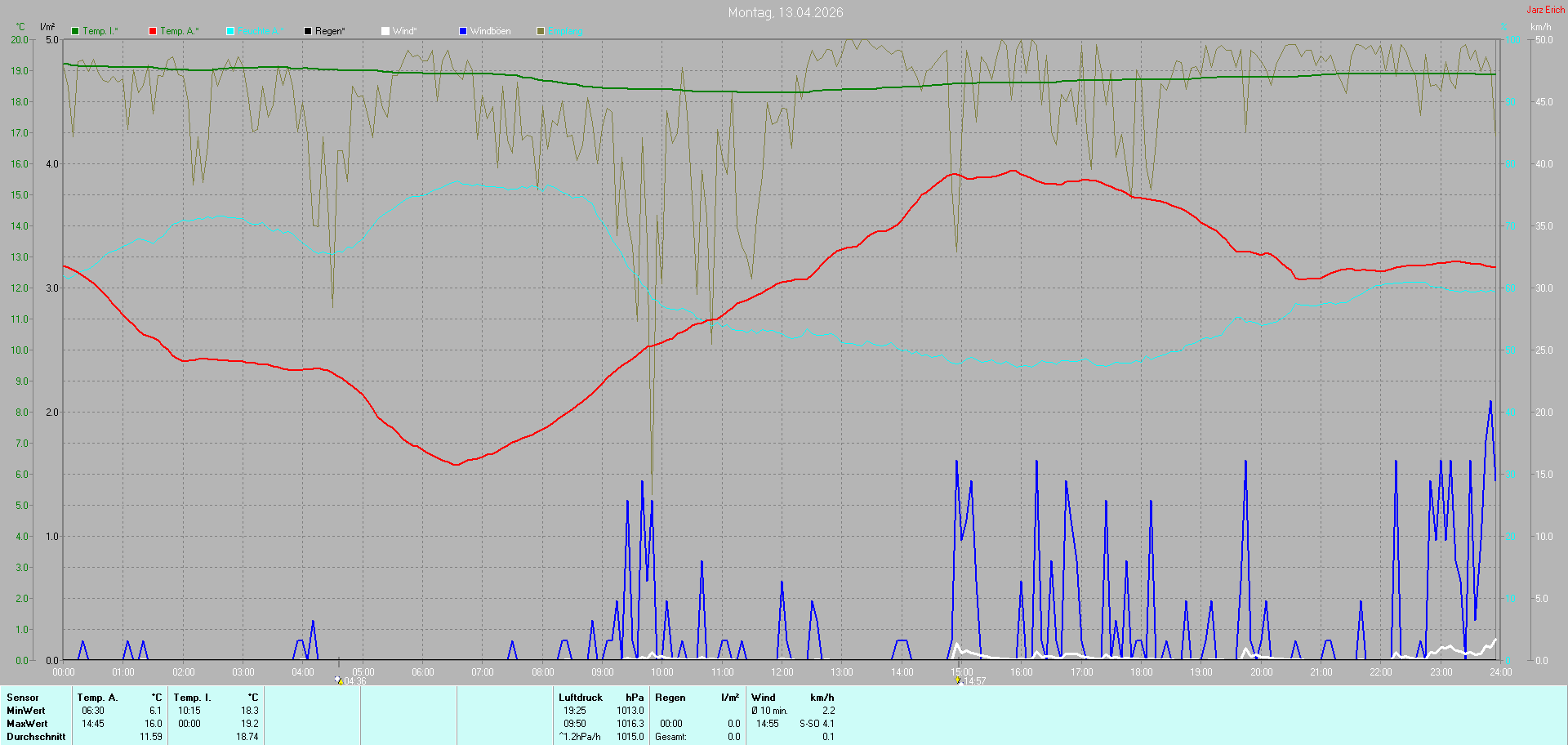The width and height of the screenshot is (1568, 745).
Task: Click the Temp. I. average '18.74'
Action: click(x=247, y=737)
